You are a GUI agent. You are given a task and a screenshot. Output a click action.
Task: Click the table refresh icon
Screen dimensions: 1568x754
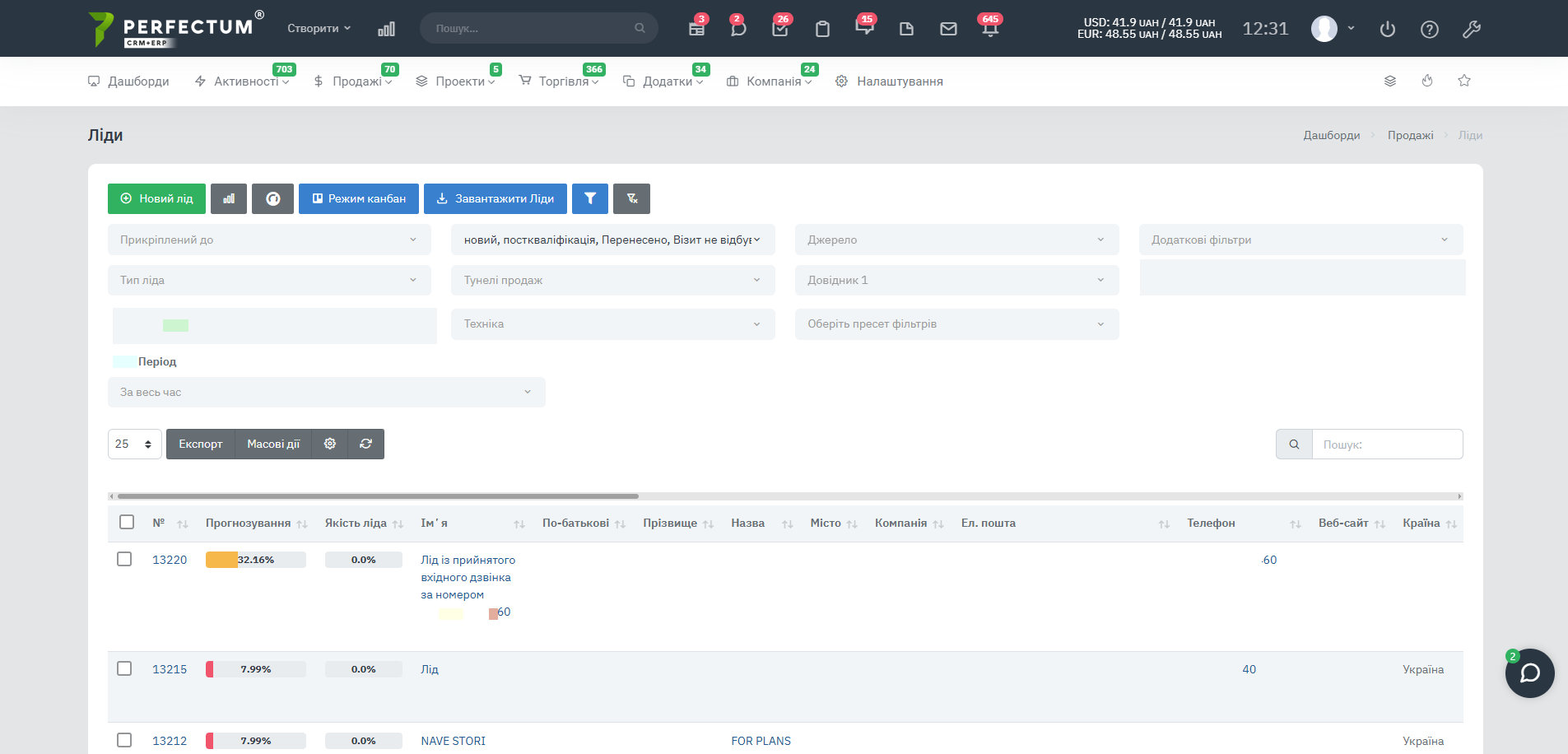[x=365, y=444]
